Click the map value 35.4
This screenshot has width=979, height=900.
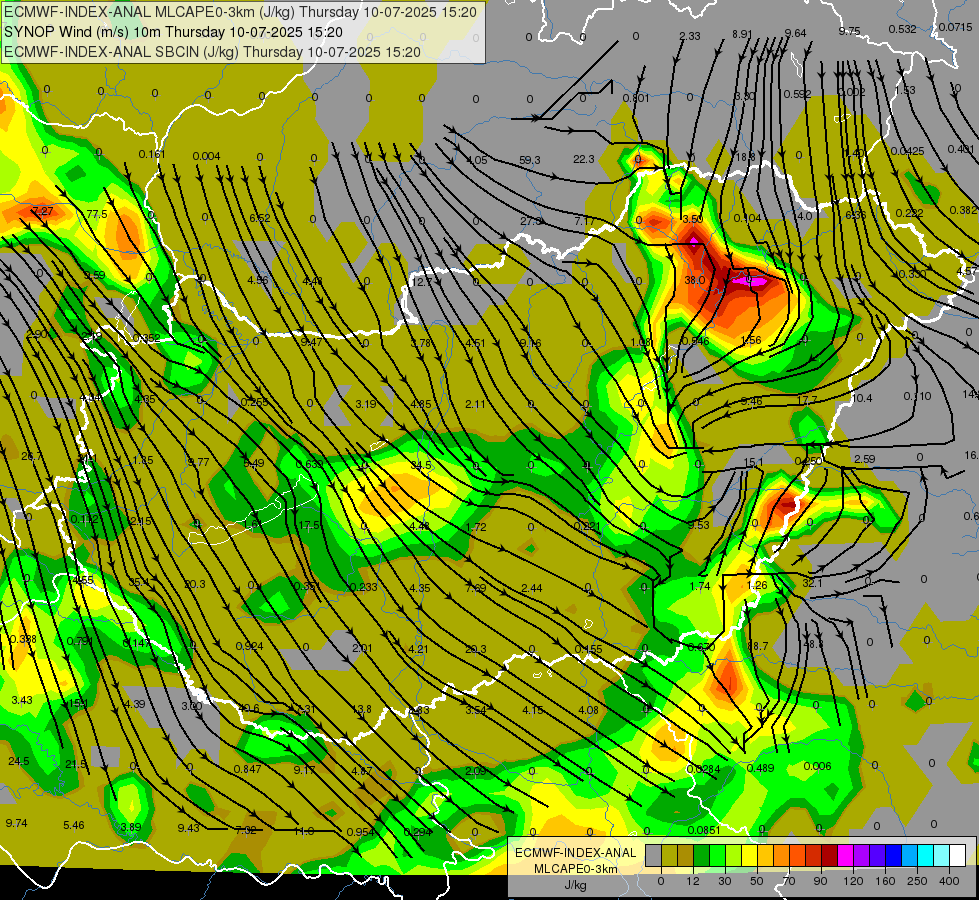coord(139,582)
